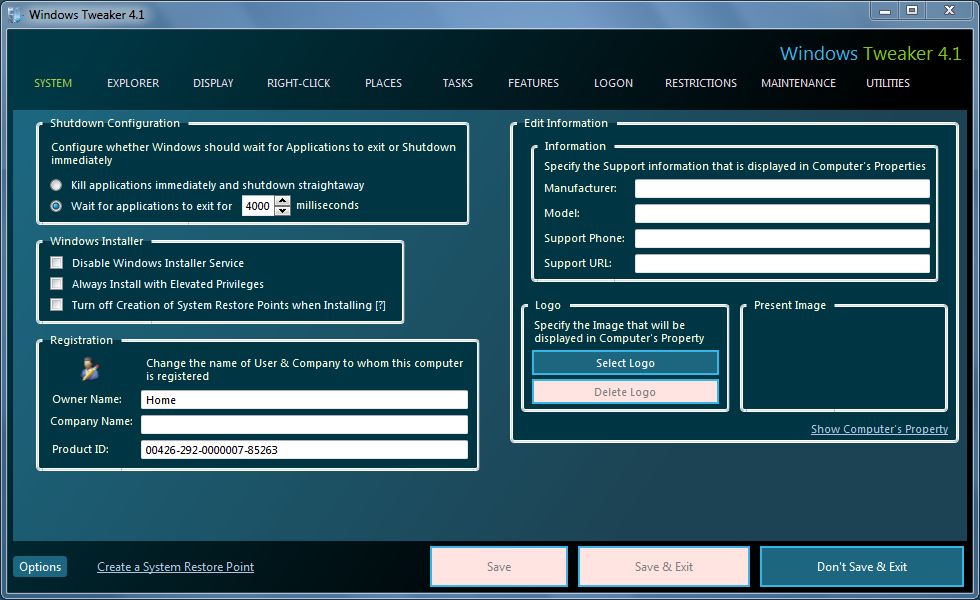Minimize the Windows Tweaker window

885,11
